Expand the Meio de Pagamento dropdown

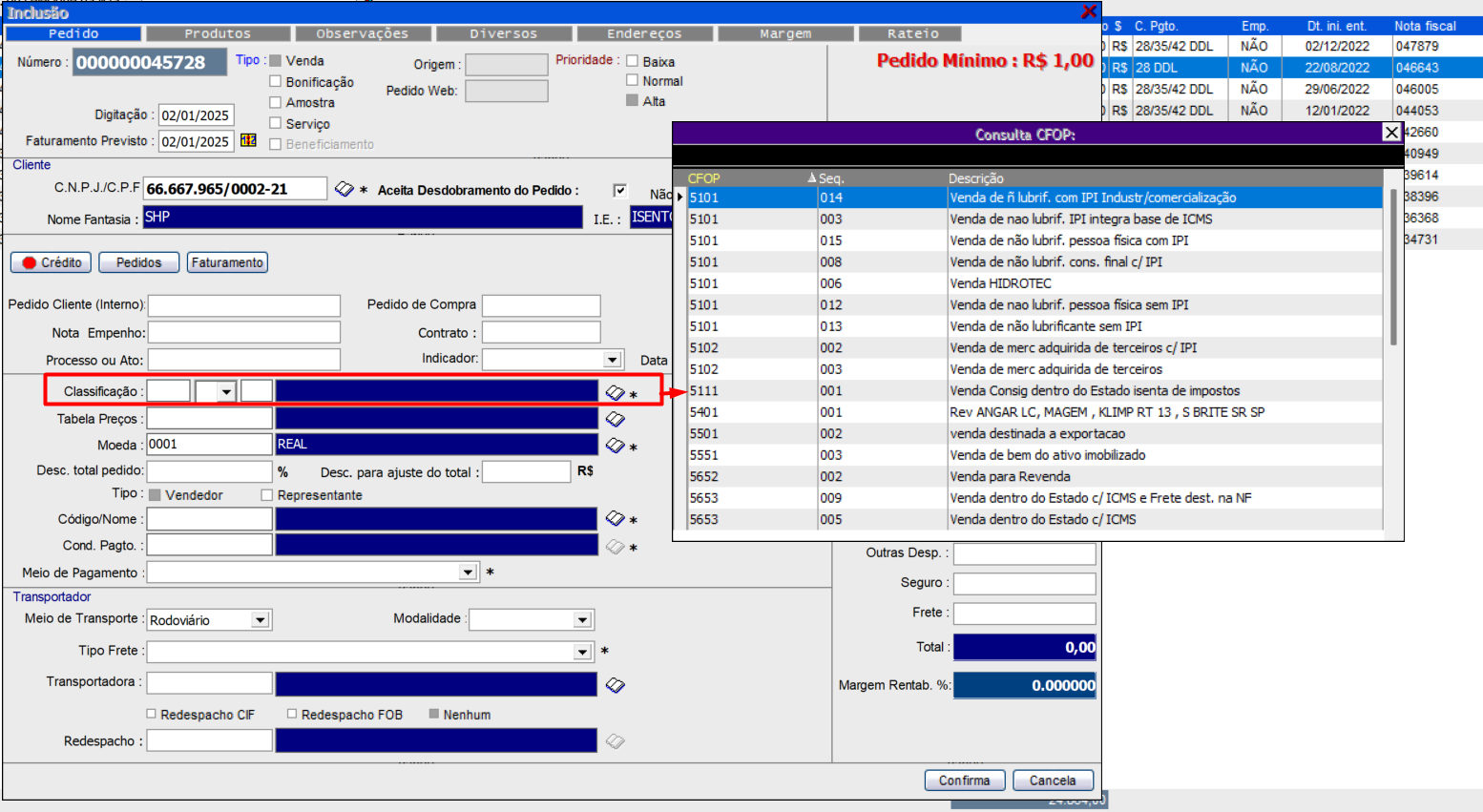pyautogui.click(x=468, y=573)
